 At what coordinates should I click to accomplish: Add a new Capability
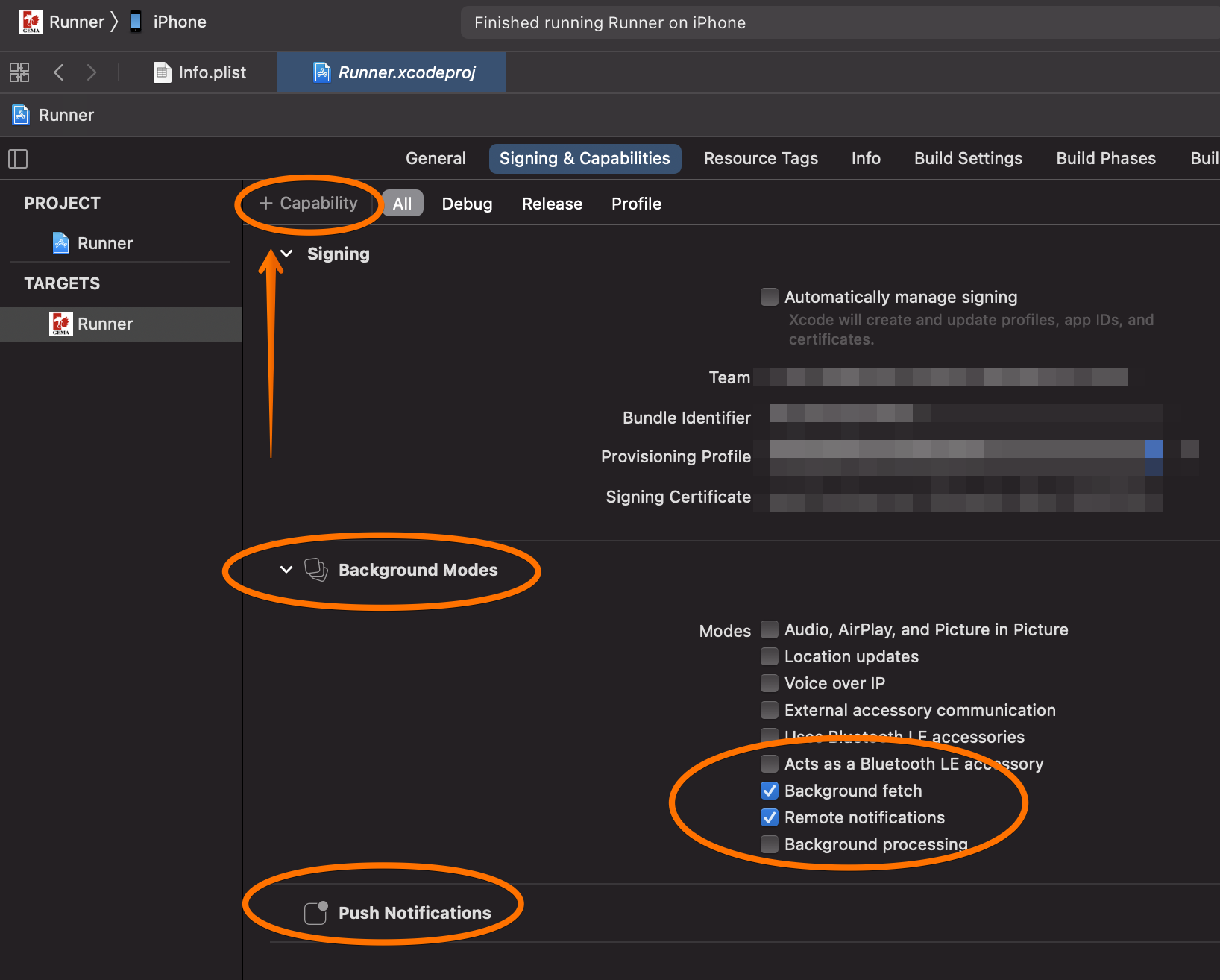309,203
